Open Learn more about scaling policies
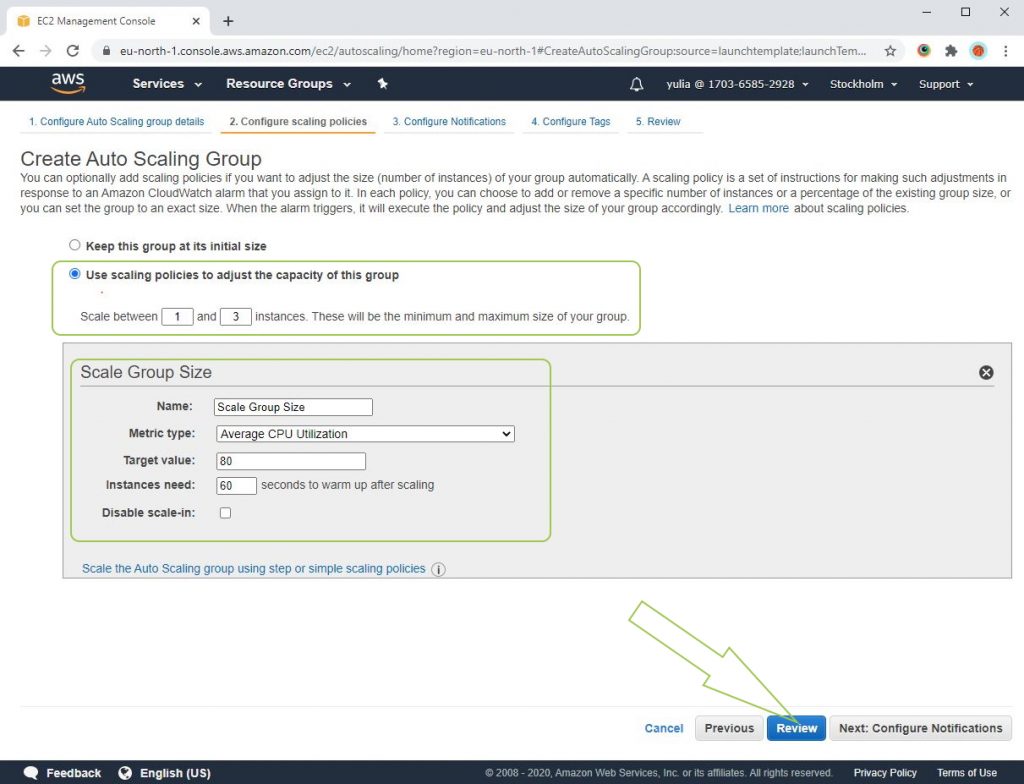 (x=758, y=208)
